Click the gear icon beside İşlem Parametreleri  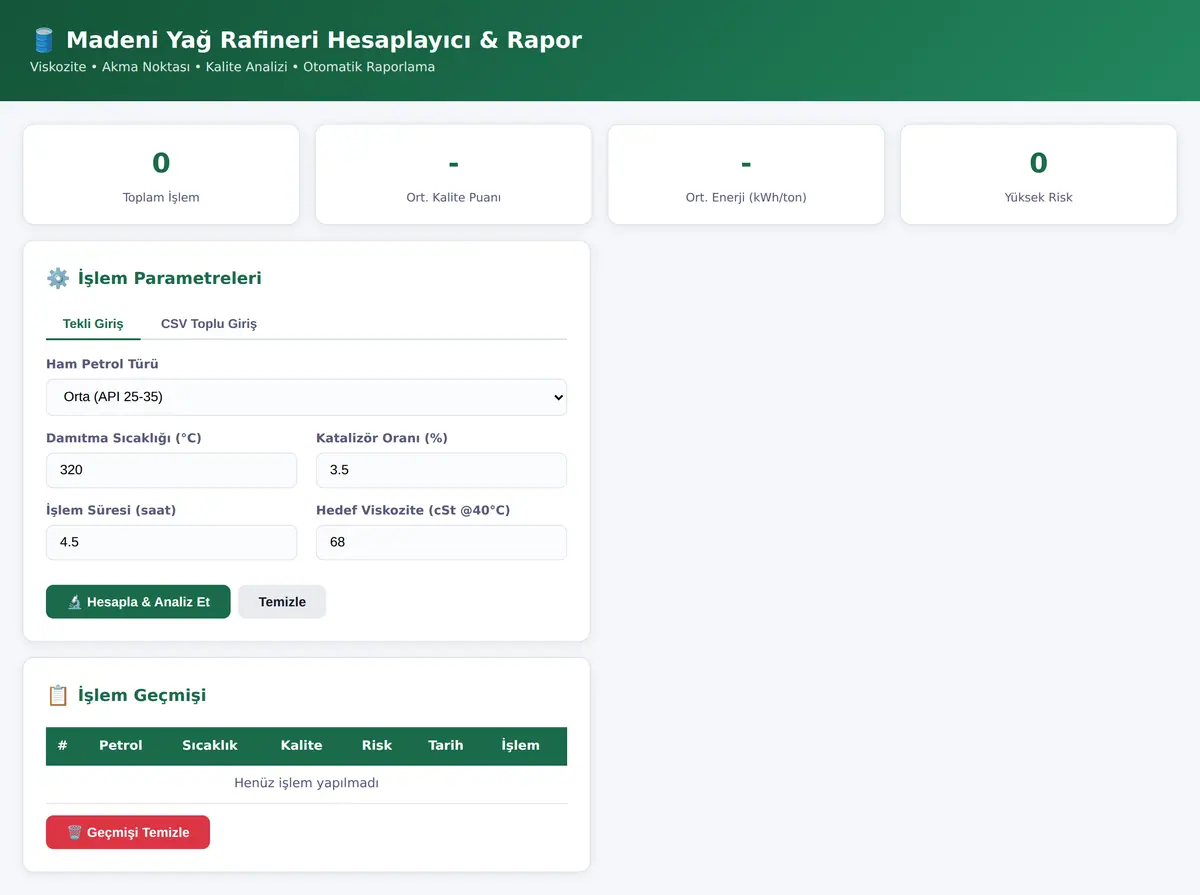pyautogui.click(x=57, y=278)
